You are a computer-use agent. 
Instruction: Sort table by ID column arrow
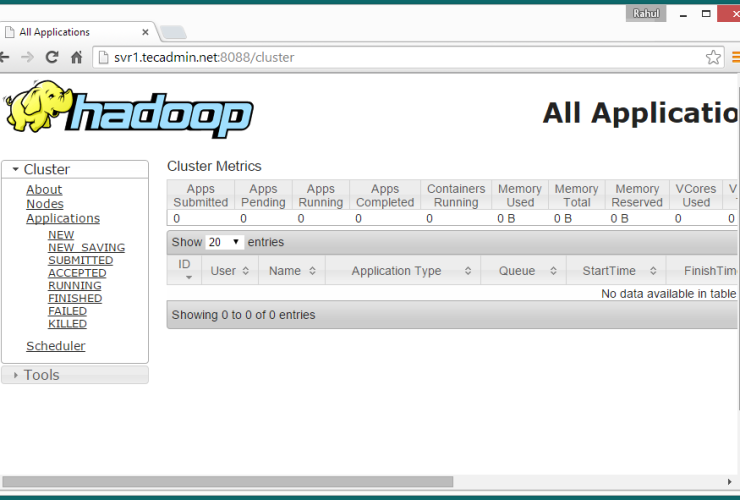tap(185, 277)
